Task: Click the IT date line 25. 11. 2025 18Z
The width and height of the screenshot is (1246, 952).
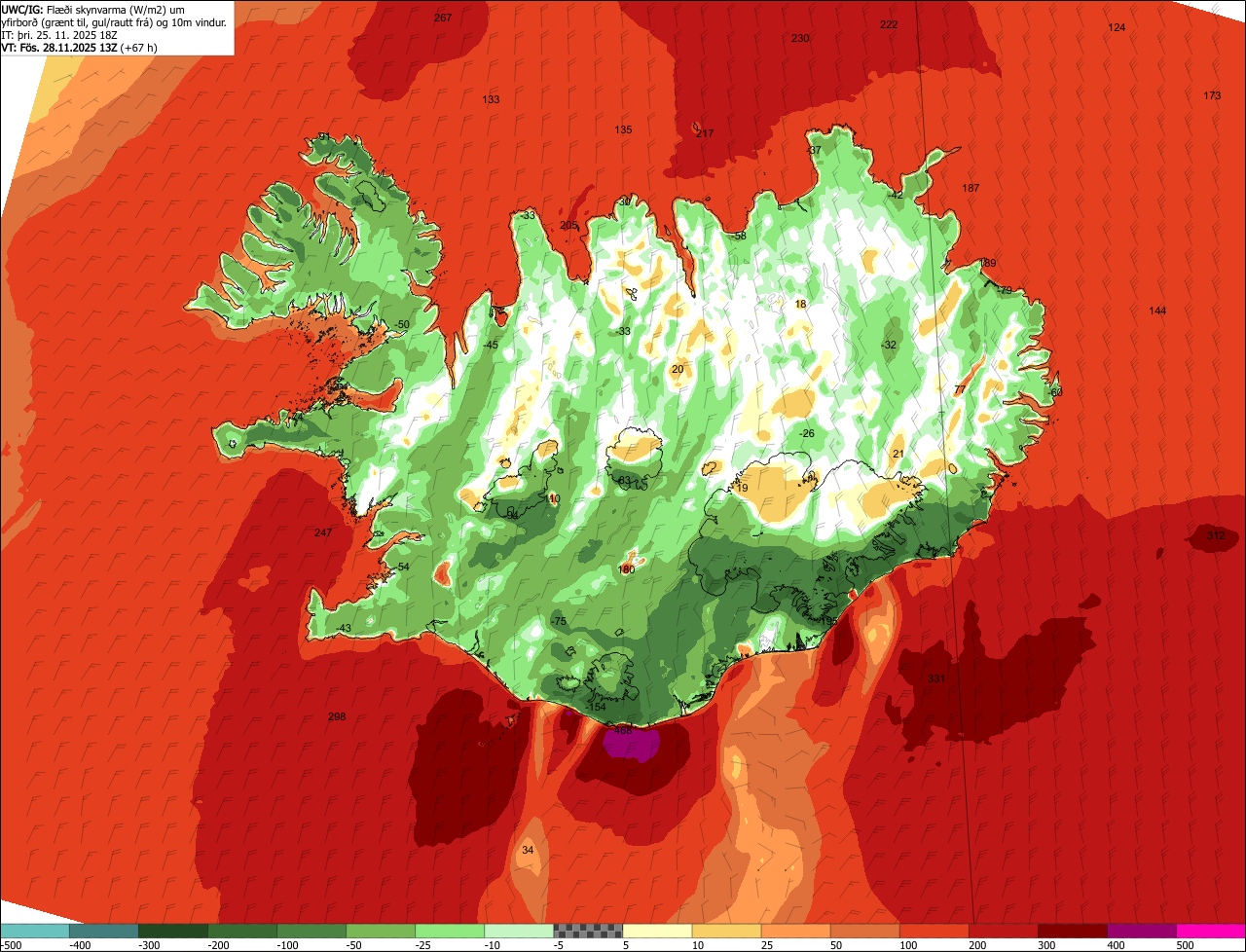Action: coord(60,35)
